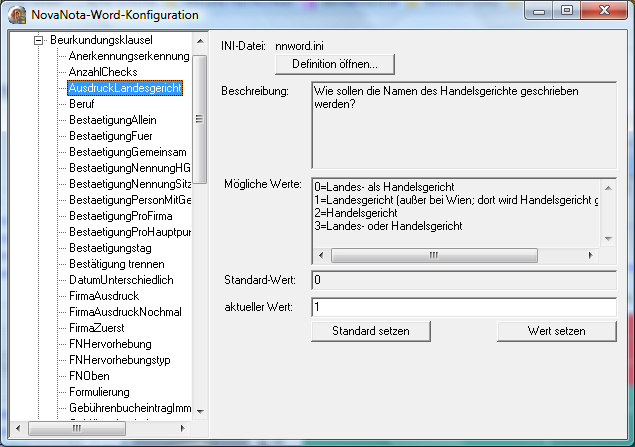Select FirmaAusdruckNochmal tree item
Viewport: 635px width, 447px height.
pos(125,312)
